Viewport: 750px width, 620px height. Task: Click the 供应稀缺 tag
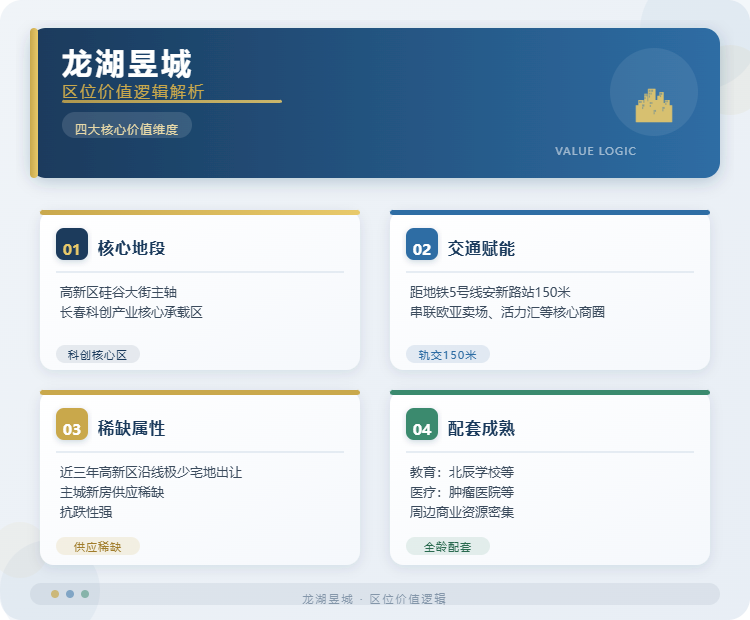pyautogui.click(x=98, y=546)
